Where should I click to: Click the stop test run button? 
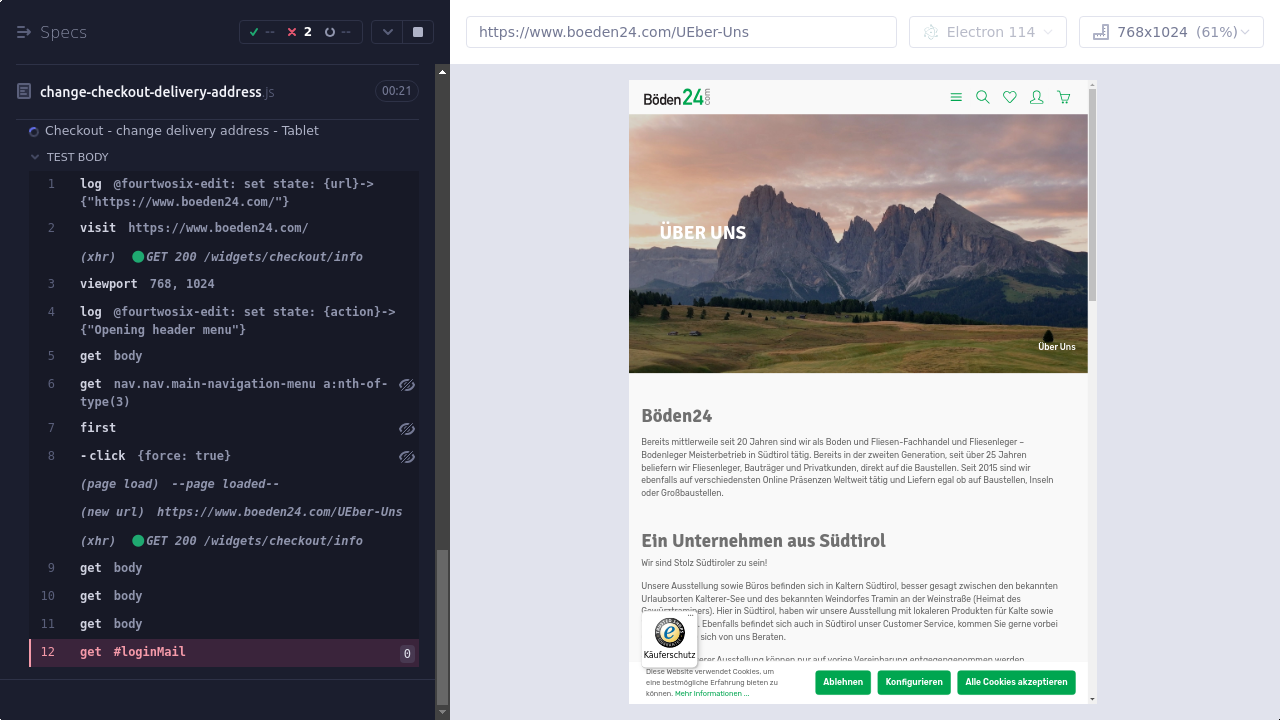pyautogui.click(x=418, y=32)
